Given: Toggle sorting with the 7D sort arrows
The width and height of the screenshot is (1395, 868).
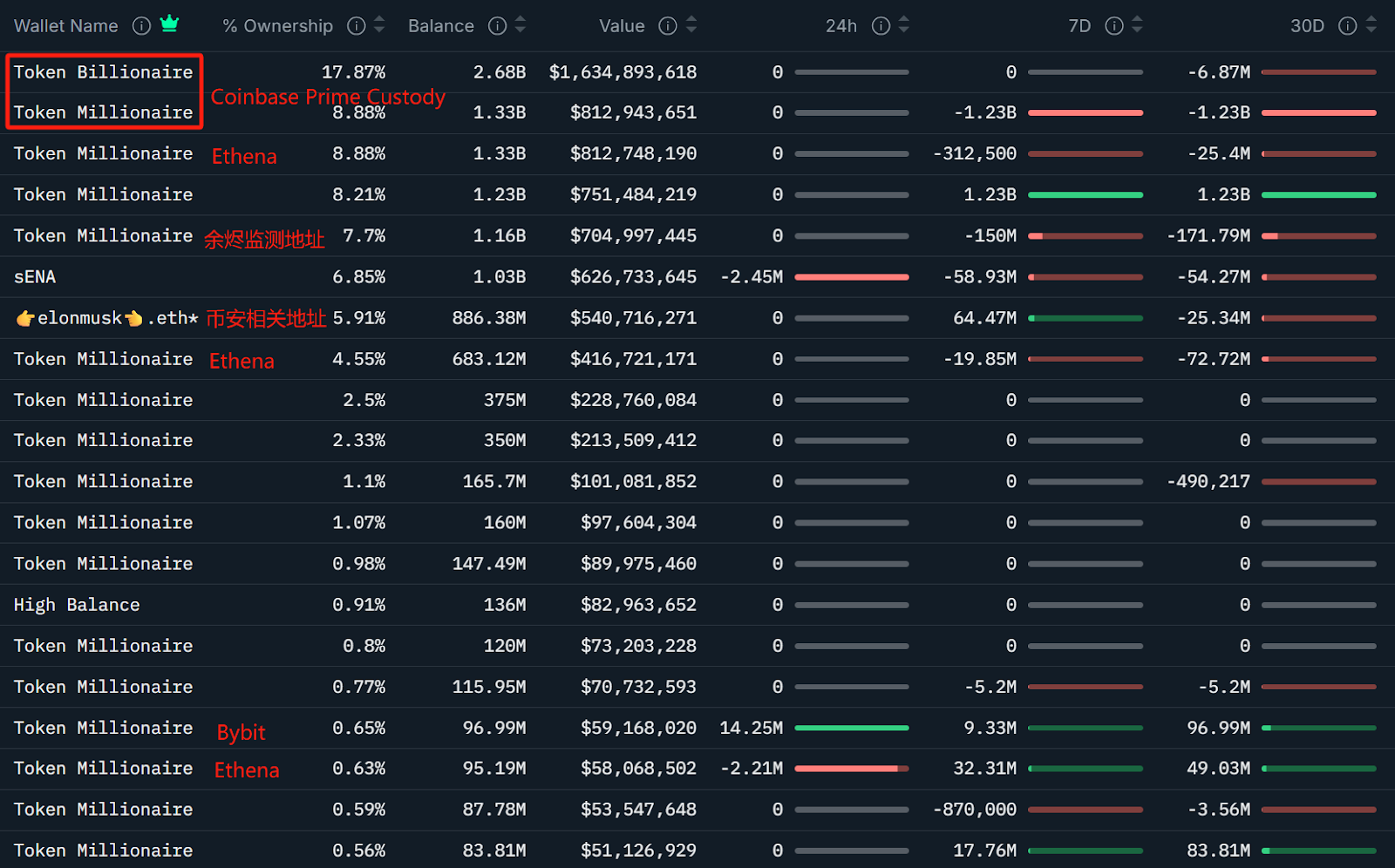Looking at the screenshot, I should (1137, 25).
